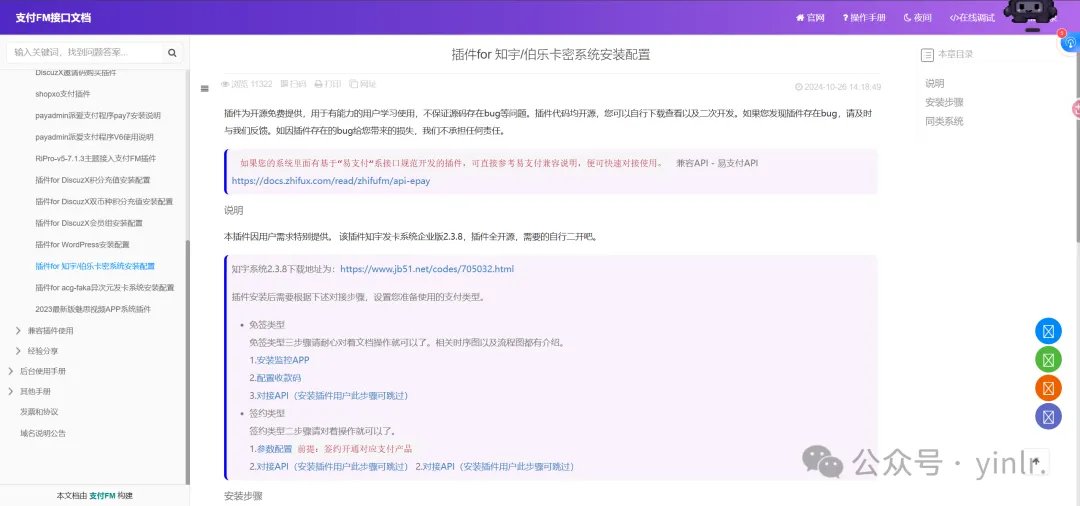Click the 支付FM接口文档 site title

[x=53, y=17]
